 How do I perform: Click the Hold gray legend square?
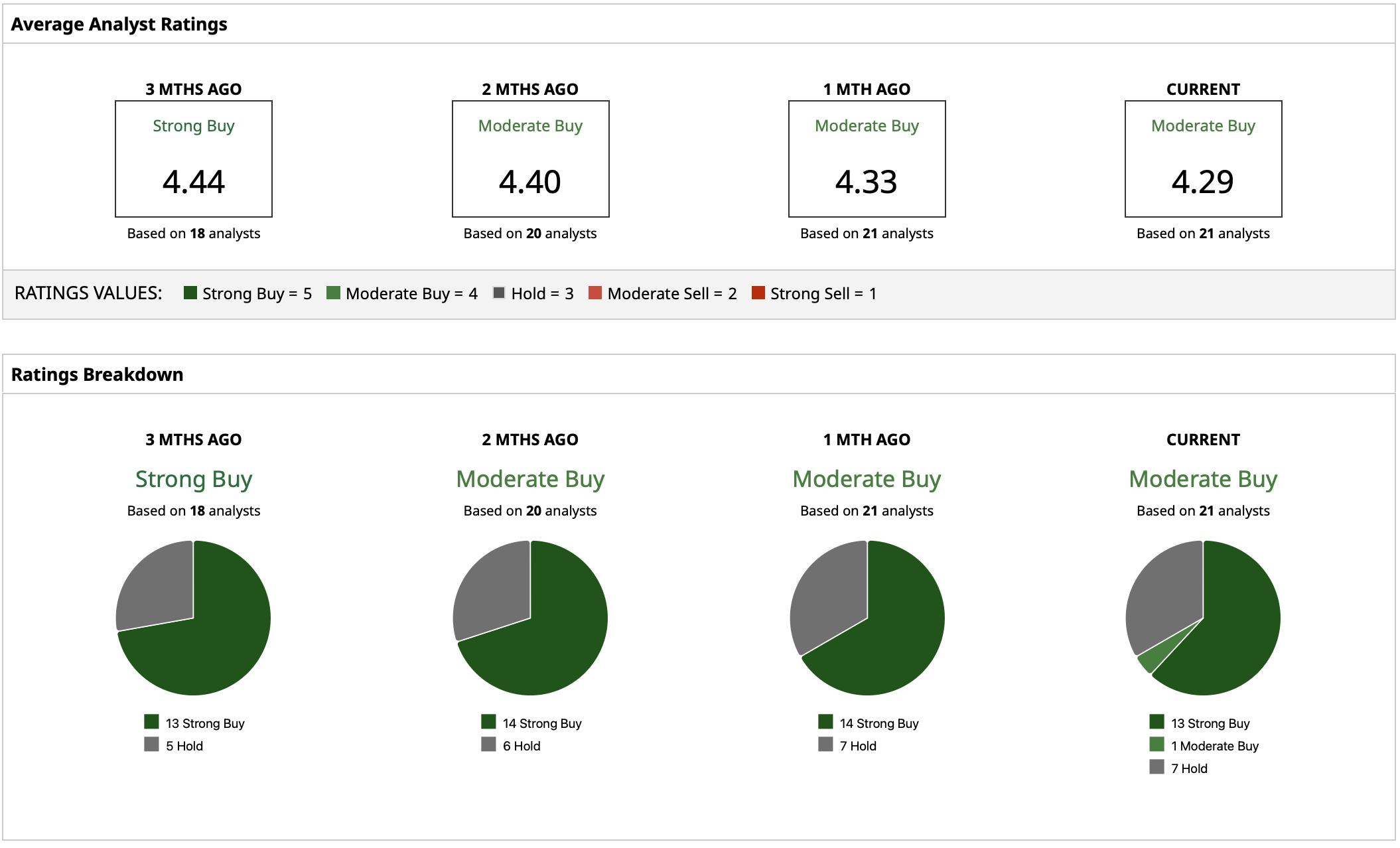(499, 293)
